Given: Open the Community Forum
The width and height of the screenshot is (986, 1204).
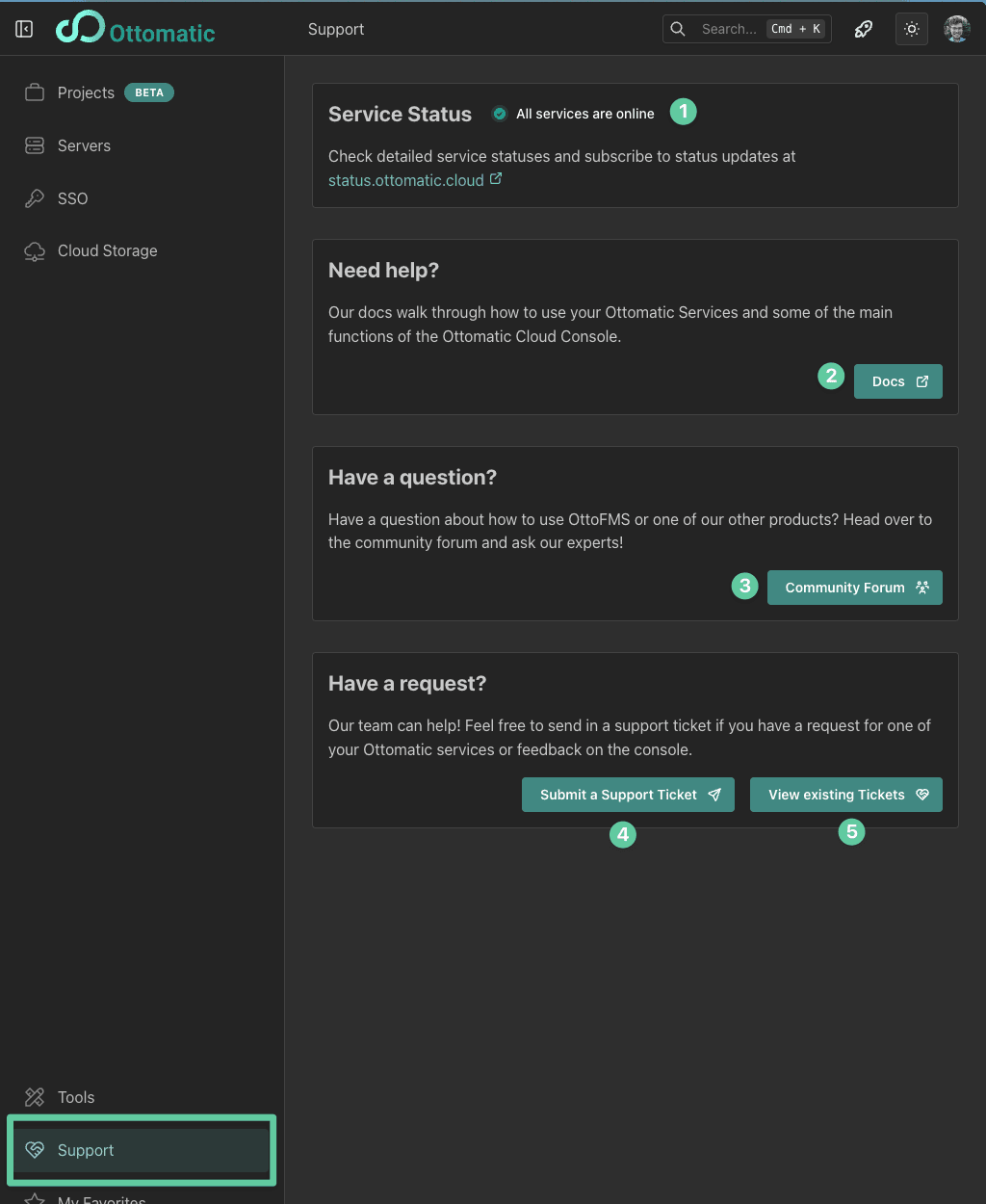Looking at the screenshot, I should (x=854, y=588).
